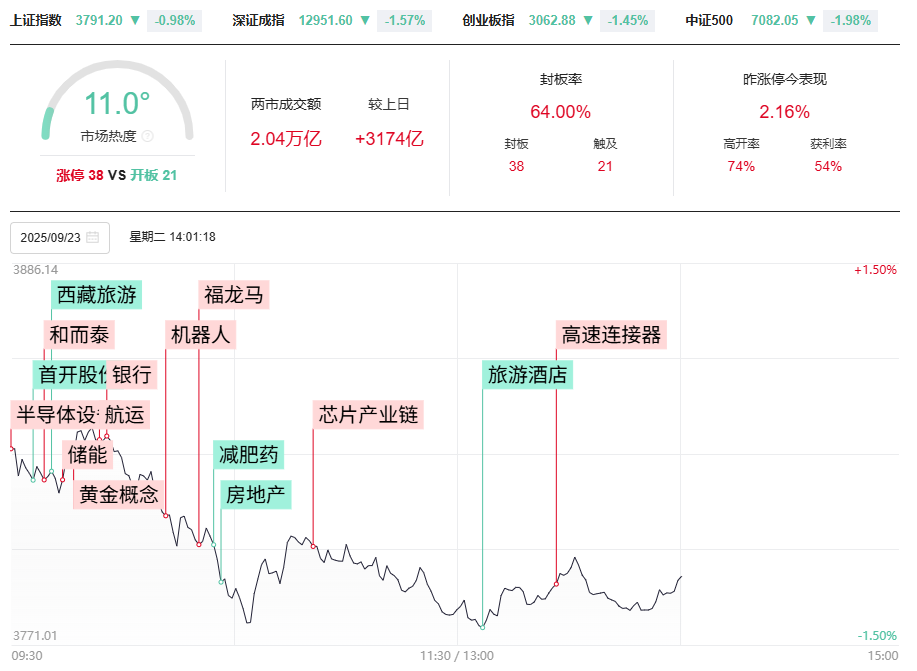
Task: Click the 中证500 down-arrow indicator
Action: click(x=811, y=20)
